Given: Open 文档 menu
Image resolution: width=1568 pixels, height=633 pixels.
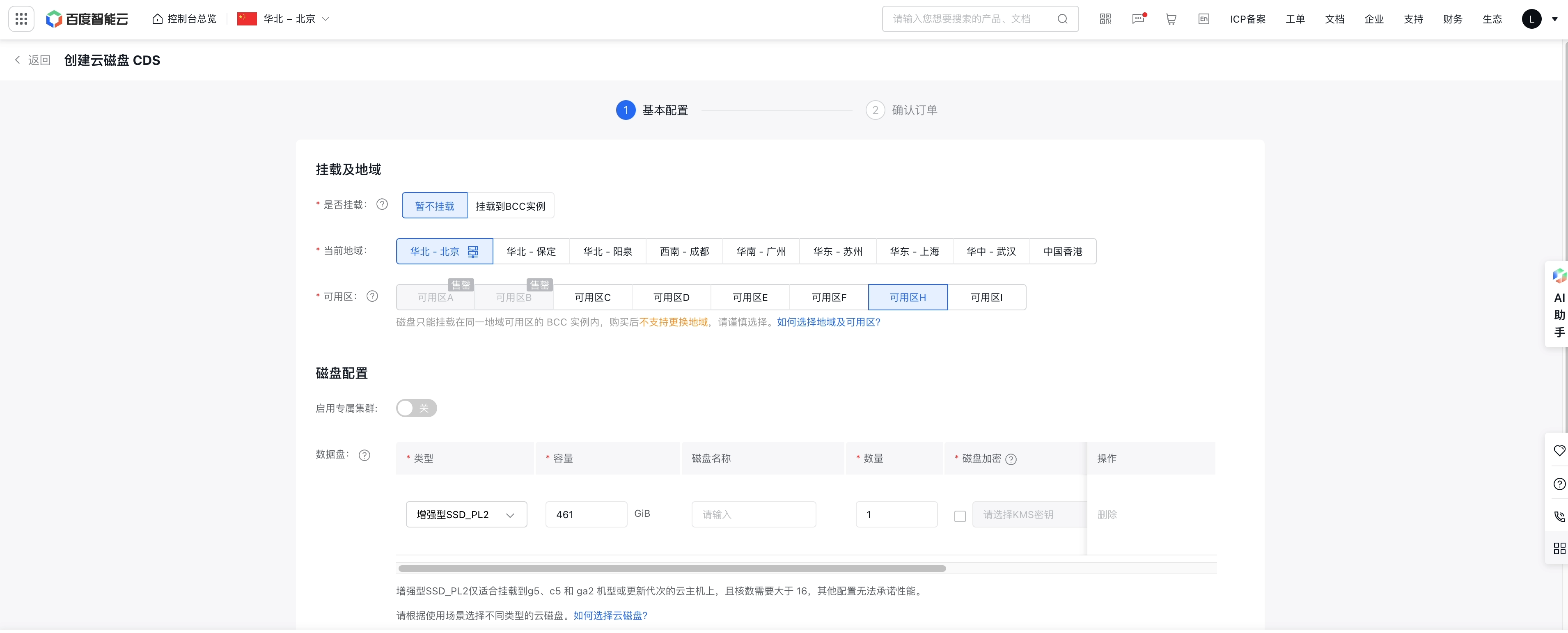Looking at the screenshot, I should point(1334,19).
